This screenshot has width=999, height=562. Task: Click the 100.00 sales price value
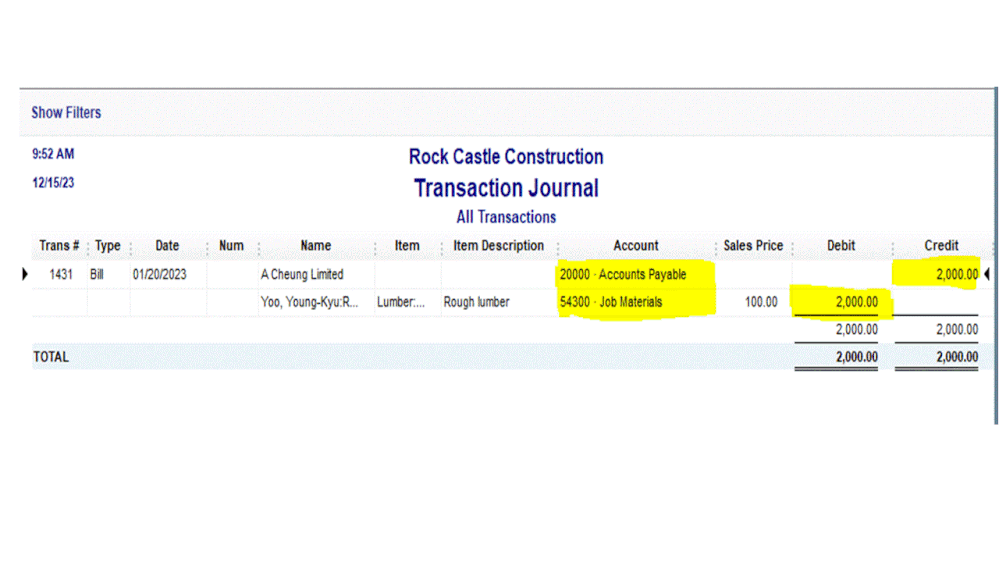click(x=761, y=302)
